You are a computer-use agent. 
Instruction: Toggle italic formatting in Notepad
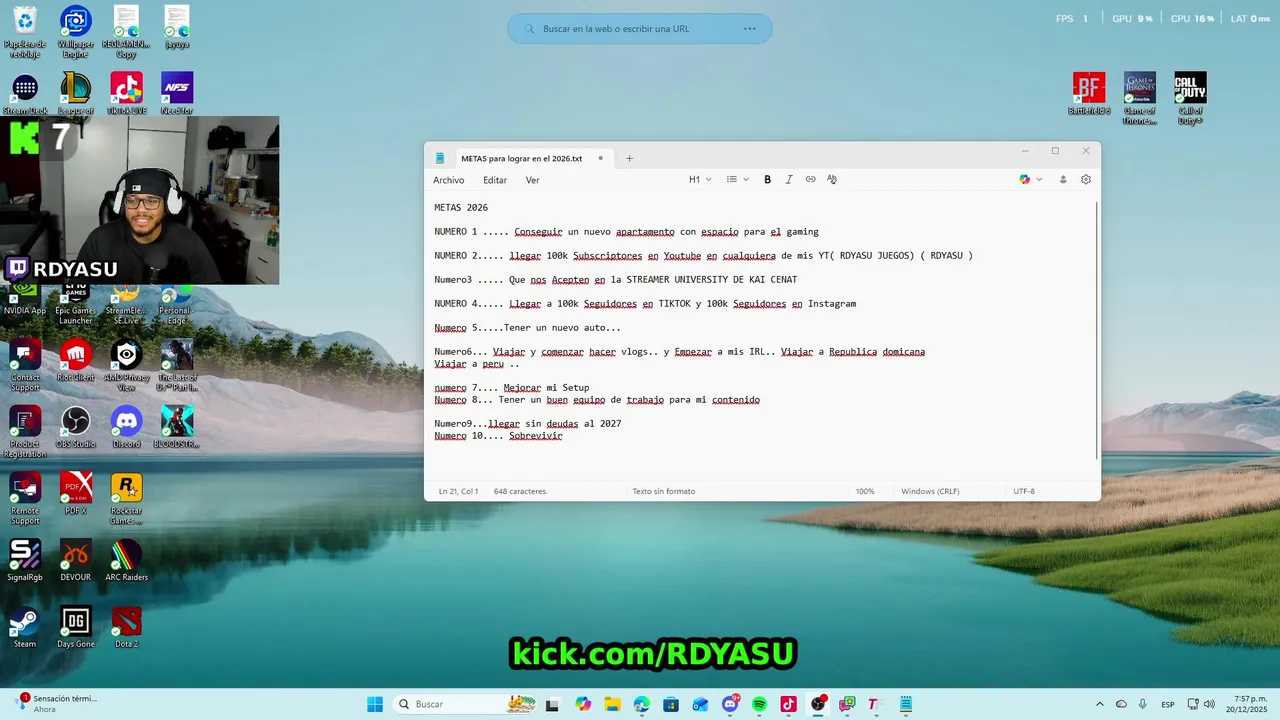[789, 180]
